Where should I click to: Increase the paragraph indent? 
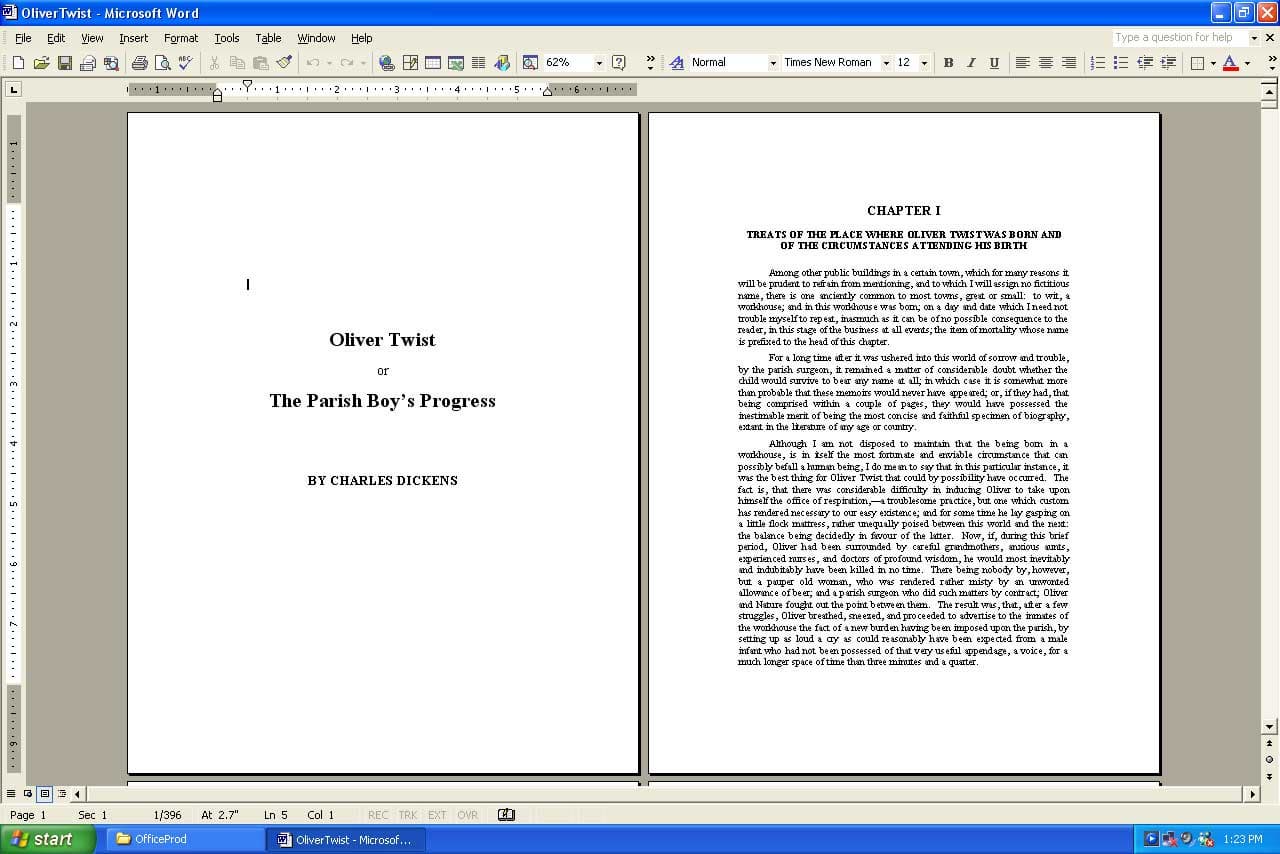click(x=1167, y=63)
